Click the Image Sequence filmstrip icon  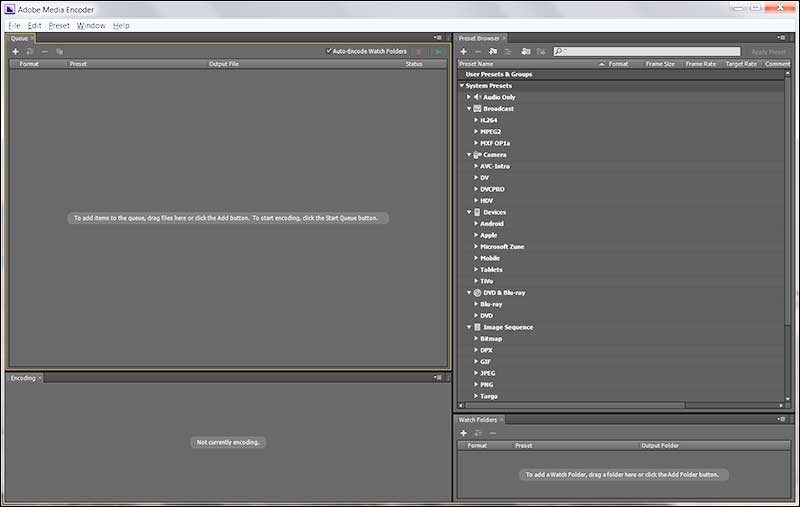[478, 327]
